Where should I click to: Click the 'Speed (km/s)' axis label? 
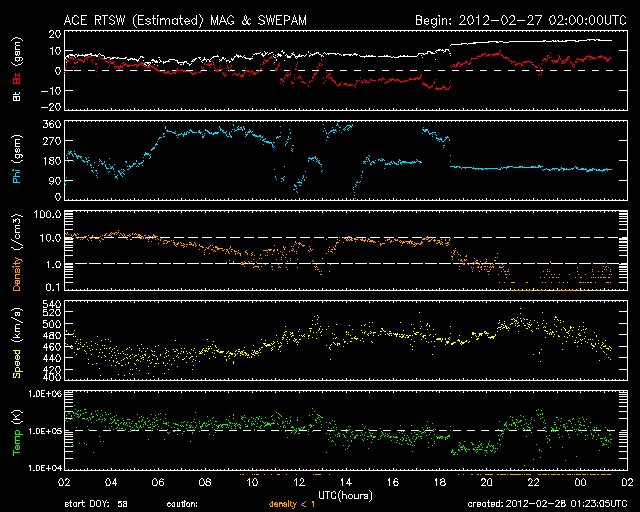(x=17, y=343)
